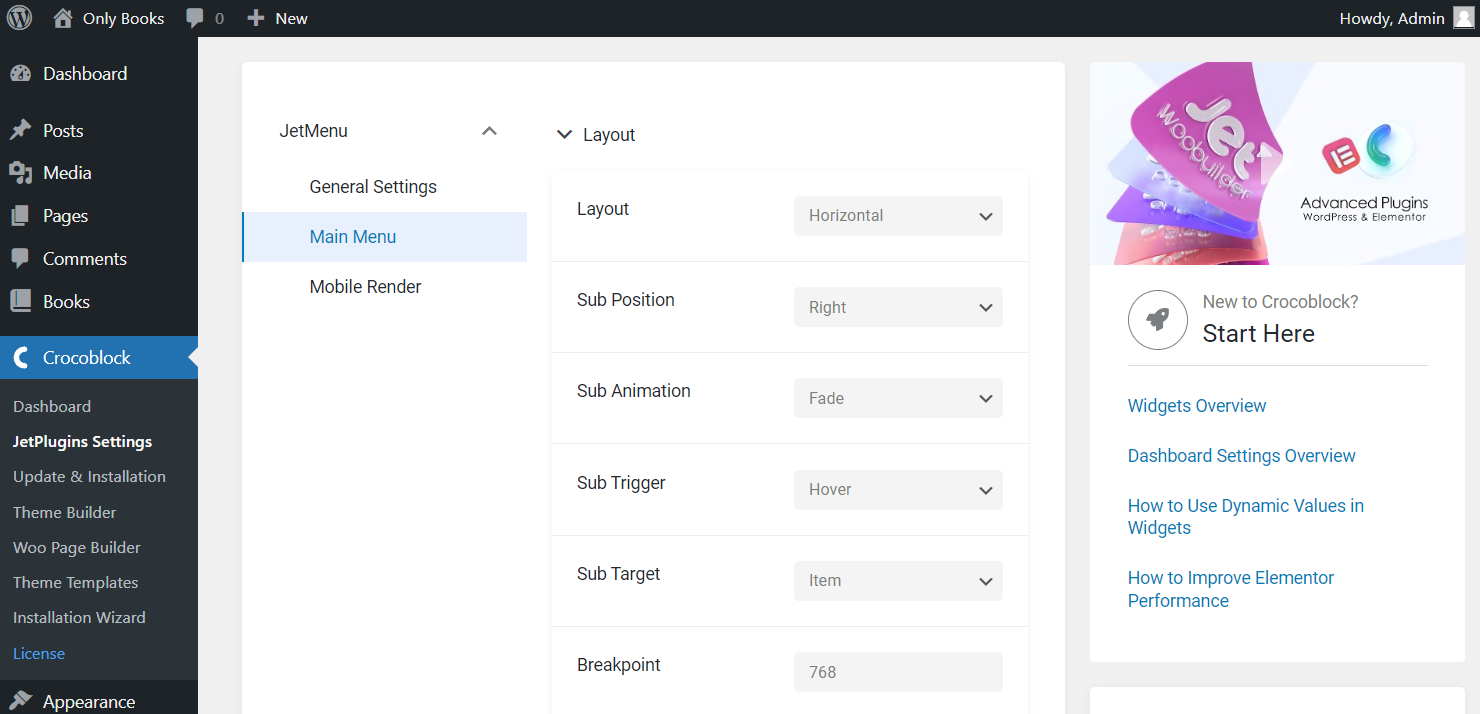Click the Breakpoint input field
Image resolution: width=1480 pixels, height=714 pixels.
898,672
